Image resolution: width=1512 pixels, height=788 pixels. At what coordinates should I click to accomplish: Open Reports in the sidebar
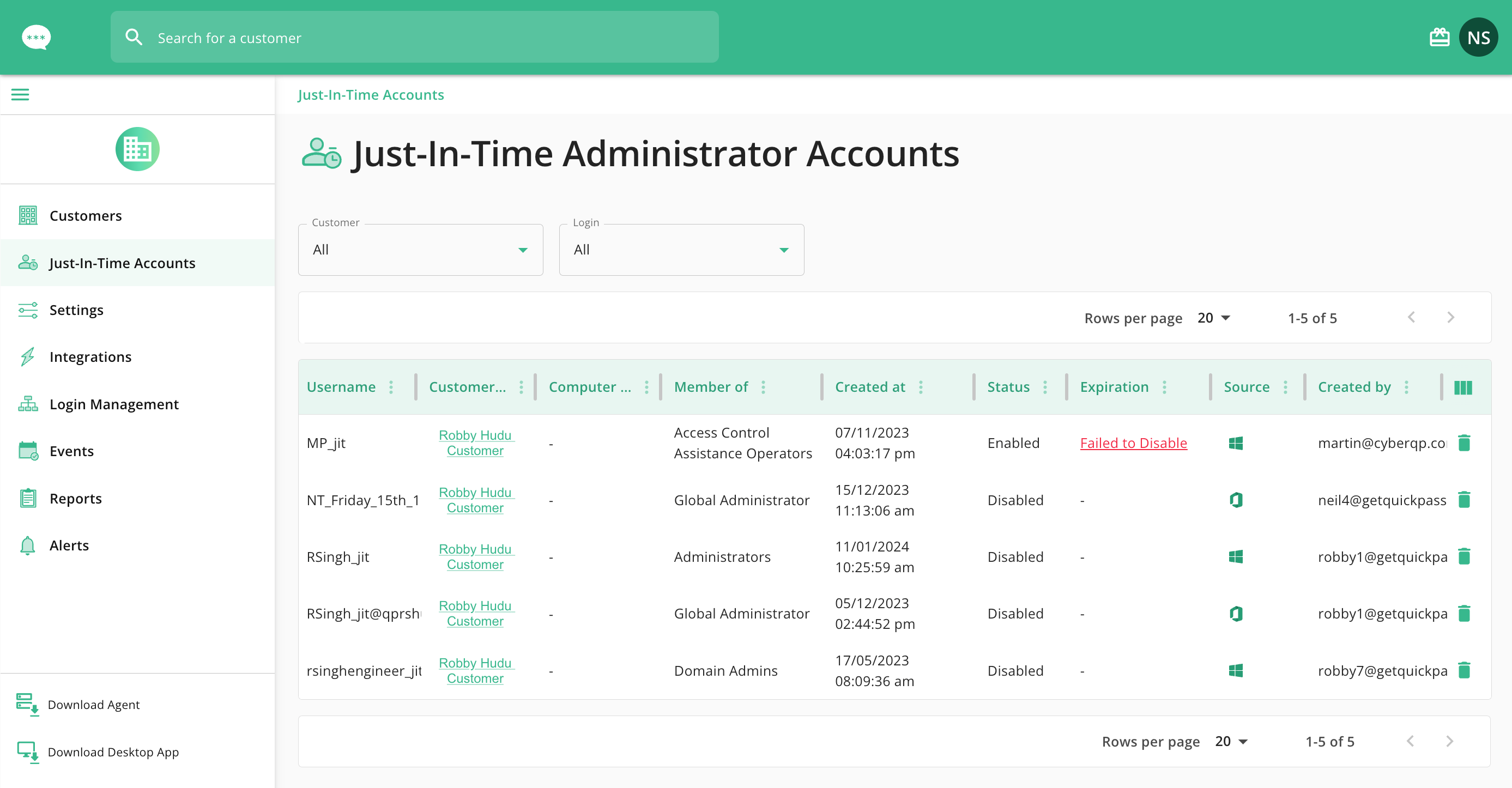137,498
